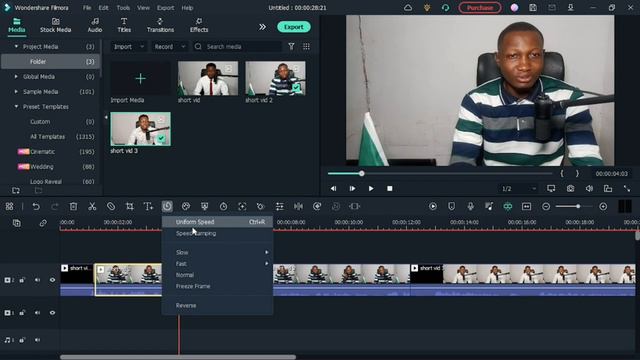Select the short vid 3 thumbnail
Screen dimensions: 640x360
[x=140, y=129]
